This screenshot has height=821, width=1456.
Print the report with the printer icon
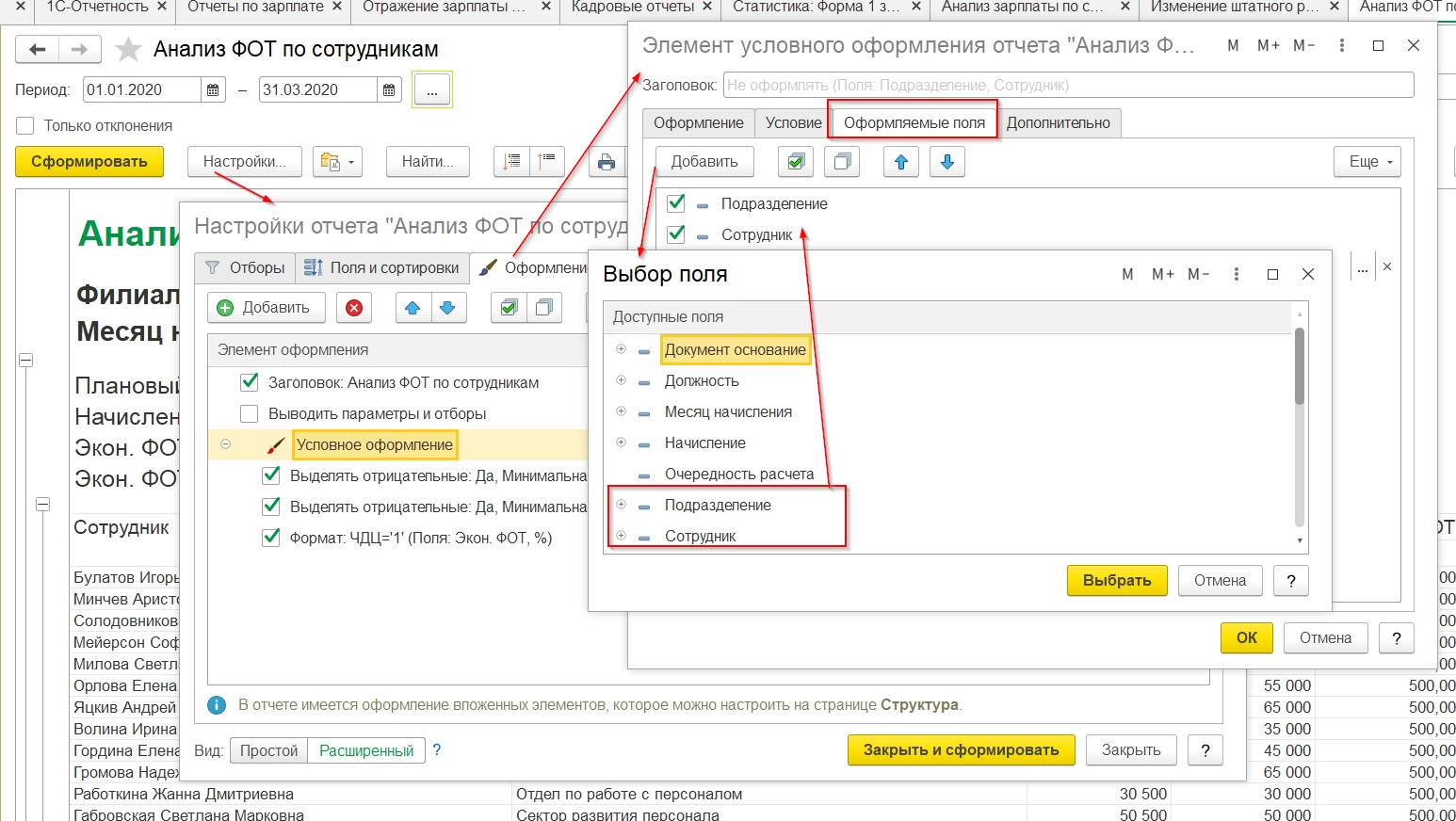(607, 162)
